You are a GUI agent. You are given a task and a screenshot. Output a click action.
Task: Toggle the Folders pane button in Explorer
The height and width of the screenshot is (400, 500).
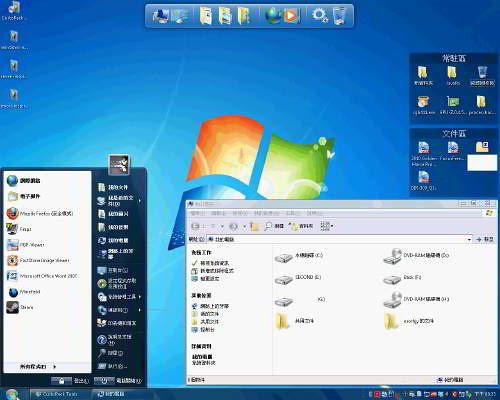(302, 226)
